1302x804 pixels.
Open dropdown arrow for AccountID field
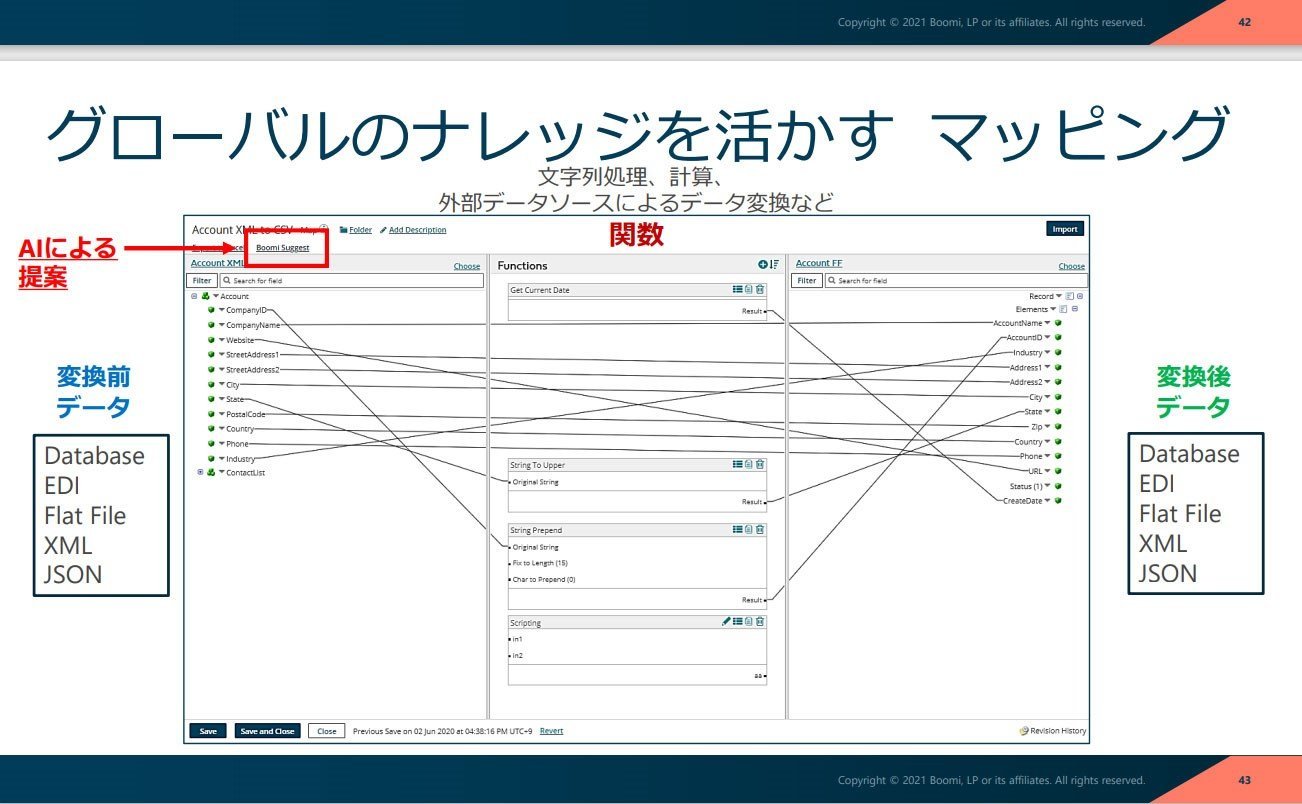tap(1048, 338)
